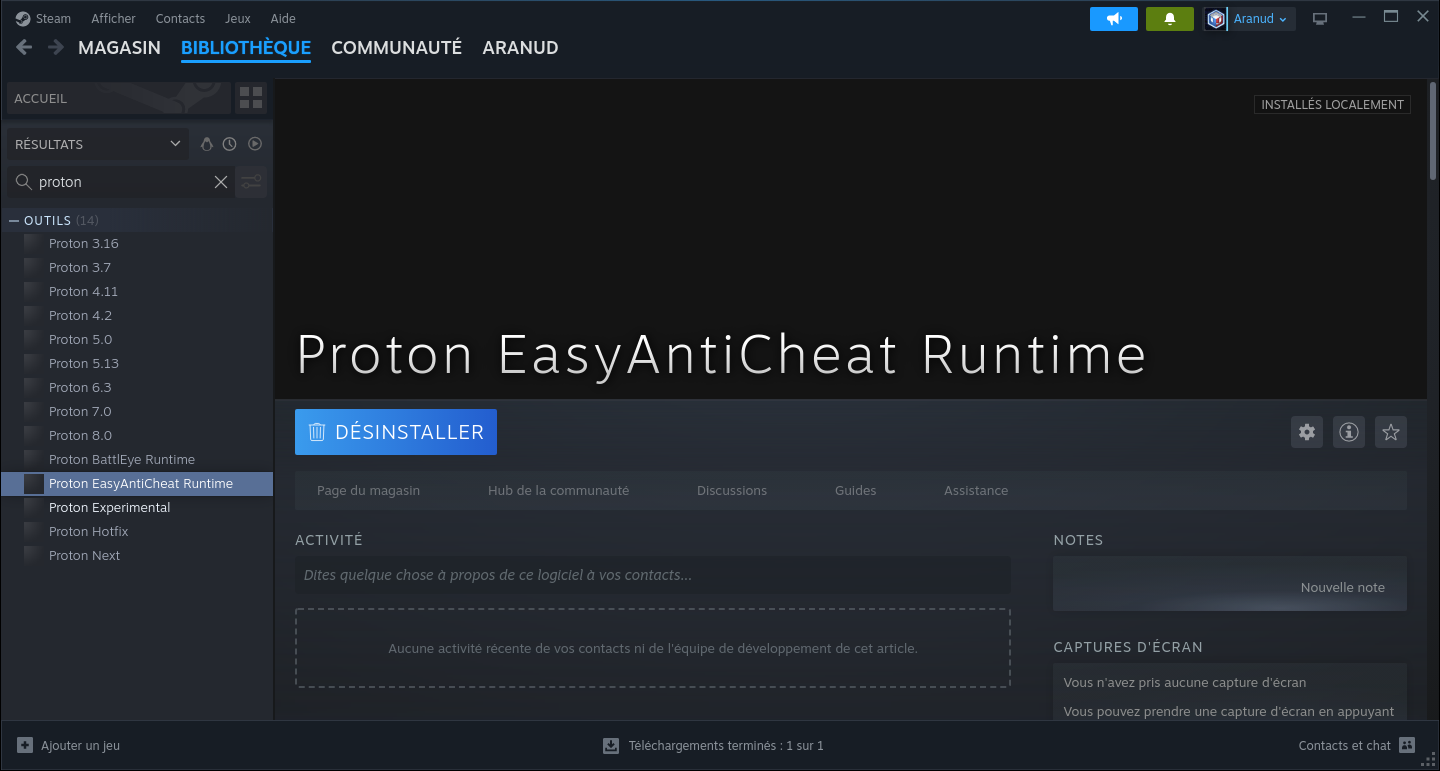
Task: Open the friends icon beside Contacts et chat
Action: point(1407,745)
